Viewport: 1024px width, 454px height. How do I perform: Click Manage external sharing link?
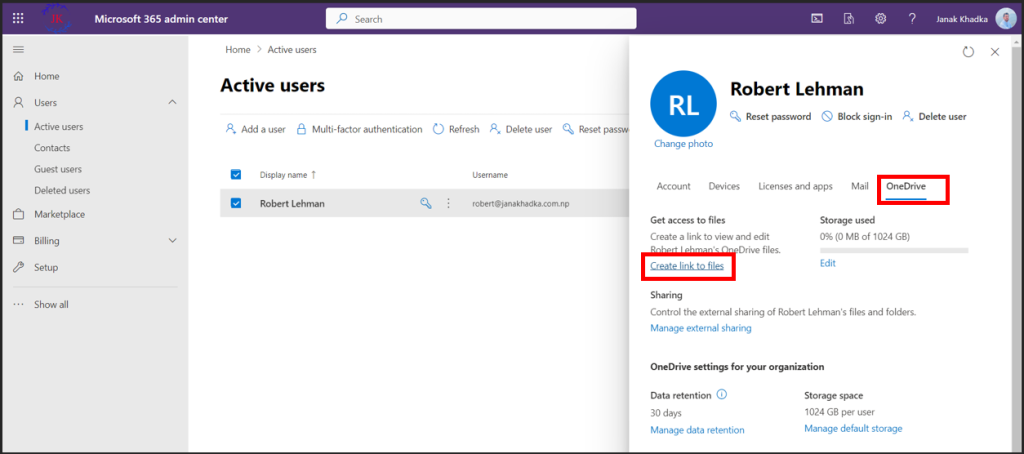point(701,328)
